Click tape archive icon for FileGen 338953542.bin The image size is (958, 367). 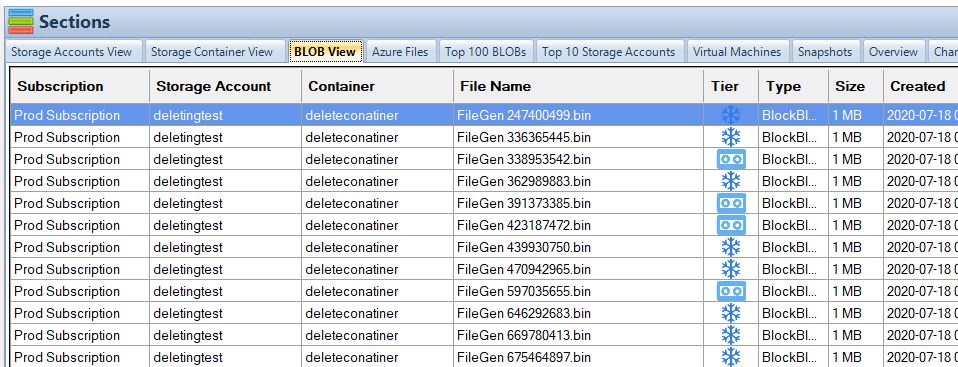(x=731, y=159)
